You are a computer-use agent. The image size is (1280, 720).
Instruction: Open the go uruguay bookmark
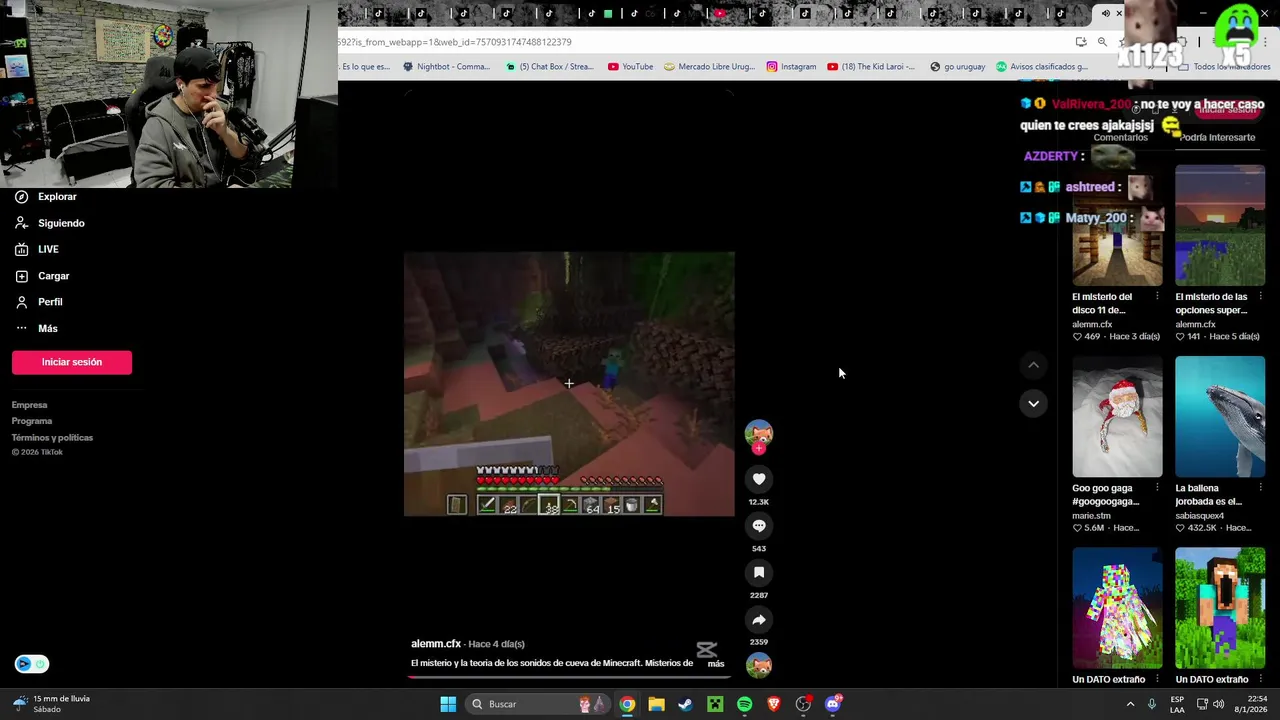957,67
